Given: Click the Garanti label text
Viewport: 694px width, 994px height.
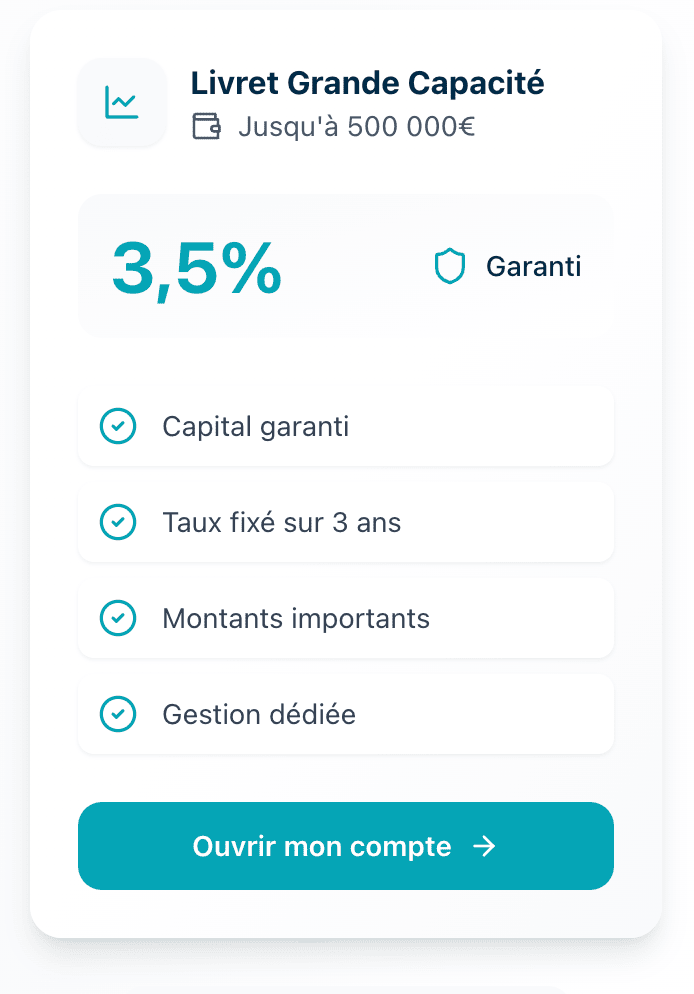Looking at the screenshot, I should click(x=533, y=267).
